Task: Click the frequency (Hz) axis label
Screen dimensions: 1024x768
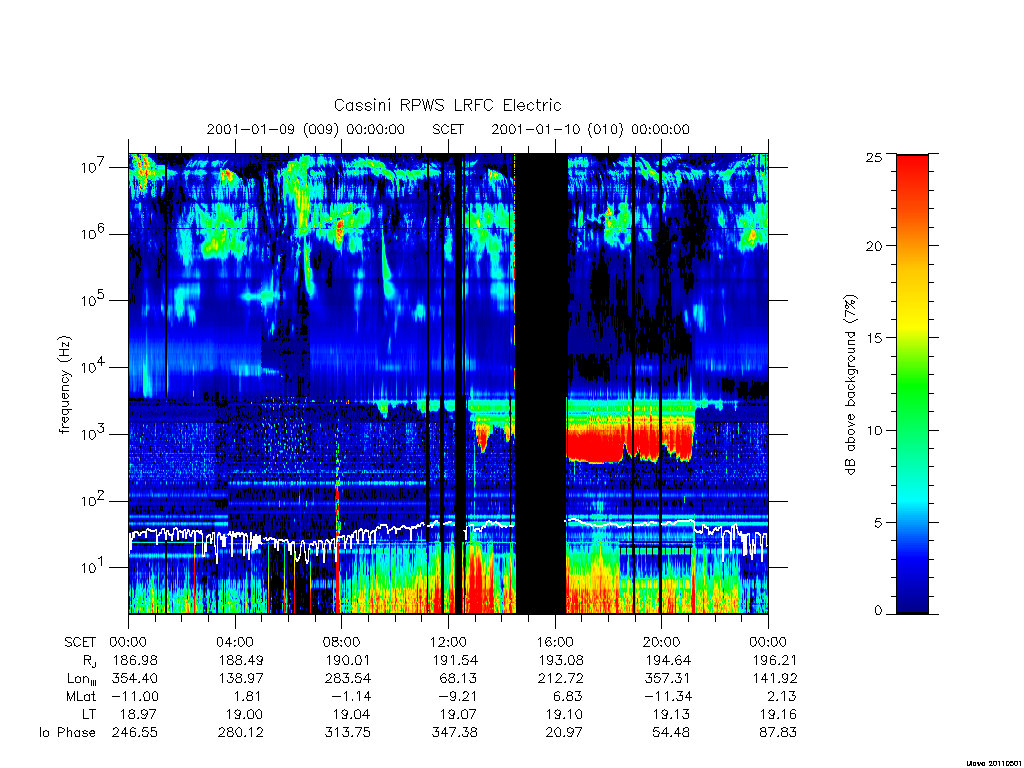Action: pos(64,385)
